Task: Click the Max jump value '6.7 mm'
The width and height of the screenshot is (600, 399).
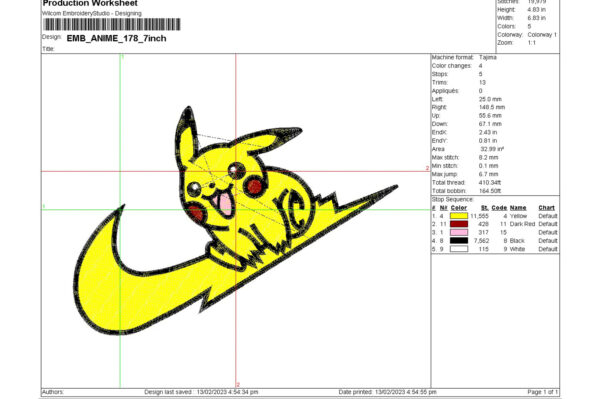Action: [x=489, y=174]
